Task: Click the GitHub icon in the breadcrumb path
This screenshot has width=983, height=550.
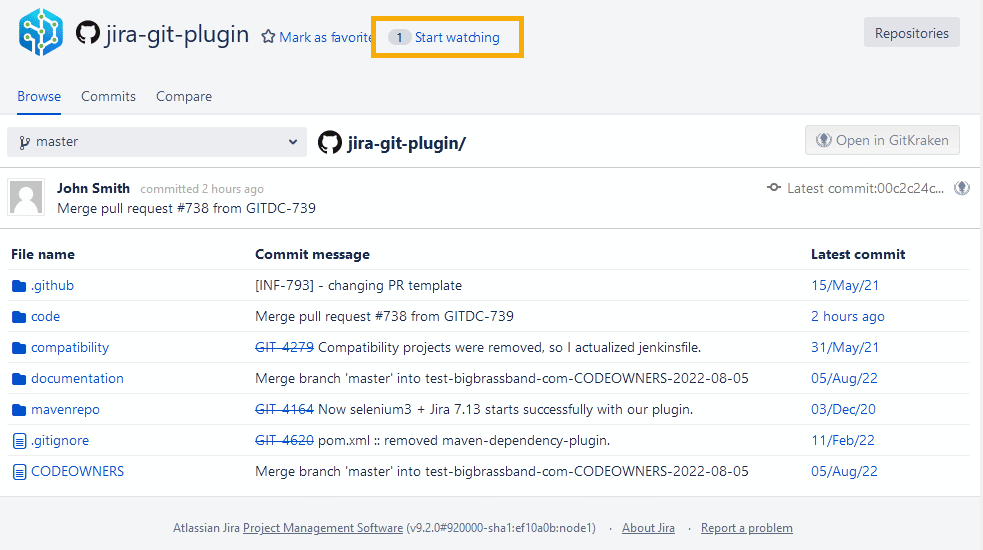Action: click(330, 142)
